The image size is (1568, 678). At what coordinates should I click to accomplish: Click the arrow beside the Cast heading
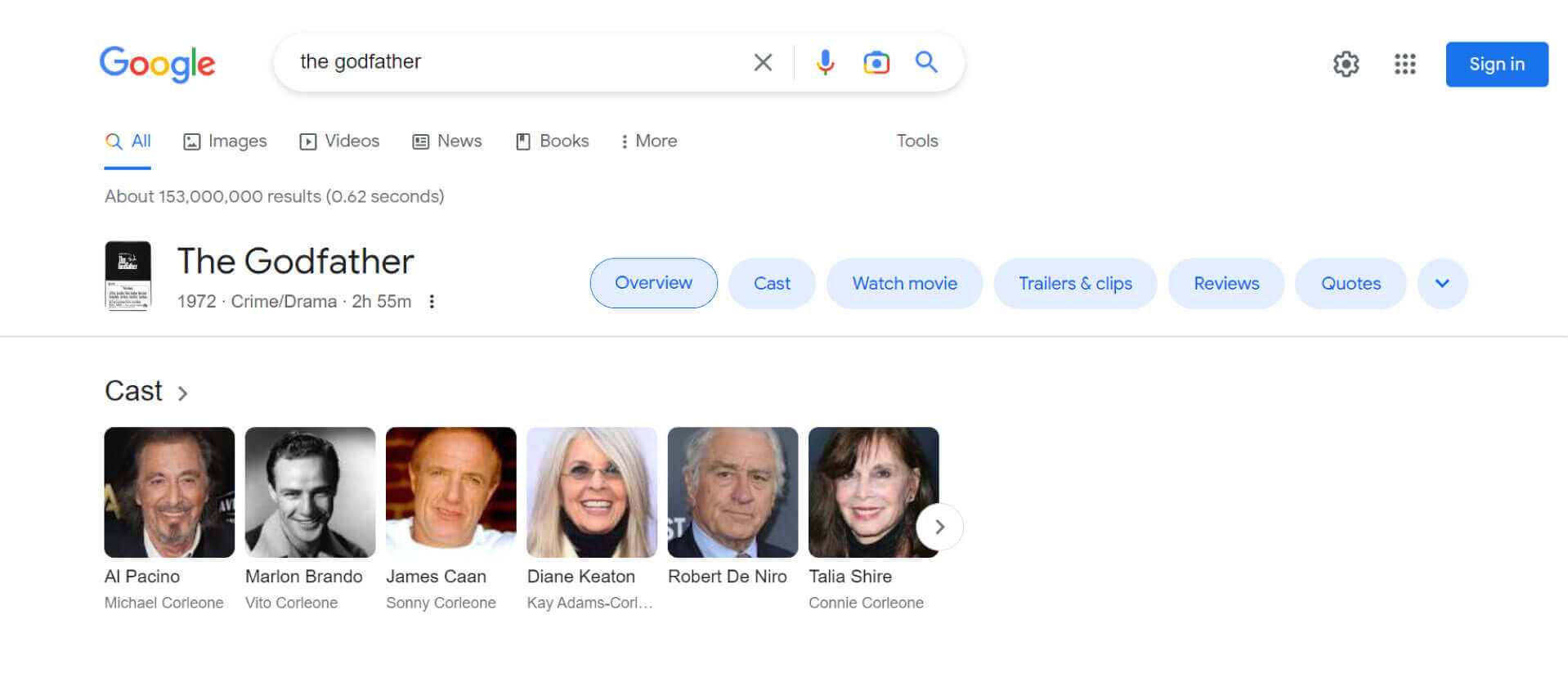tap(182, 393)
